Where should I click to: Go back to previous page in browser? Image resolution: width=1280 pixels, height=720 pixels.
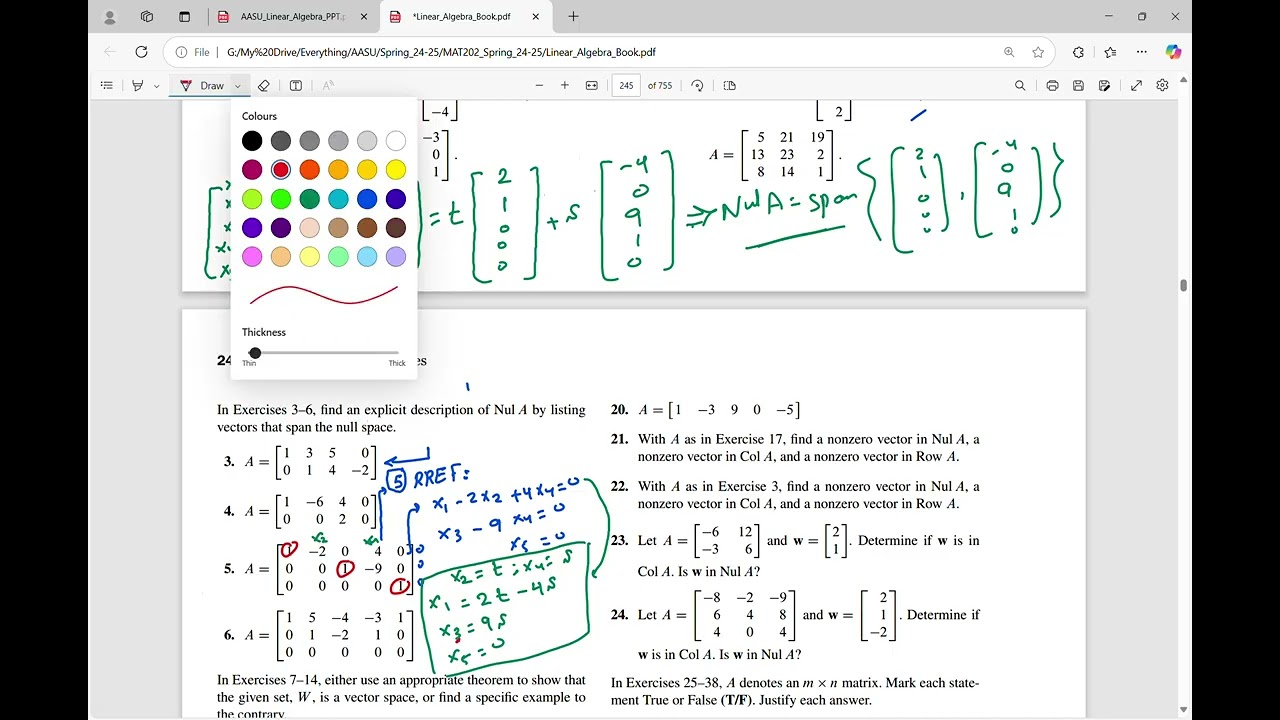pyautogui.click(x=110, y=52)
